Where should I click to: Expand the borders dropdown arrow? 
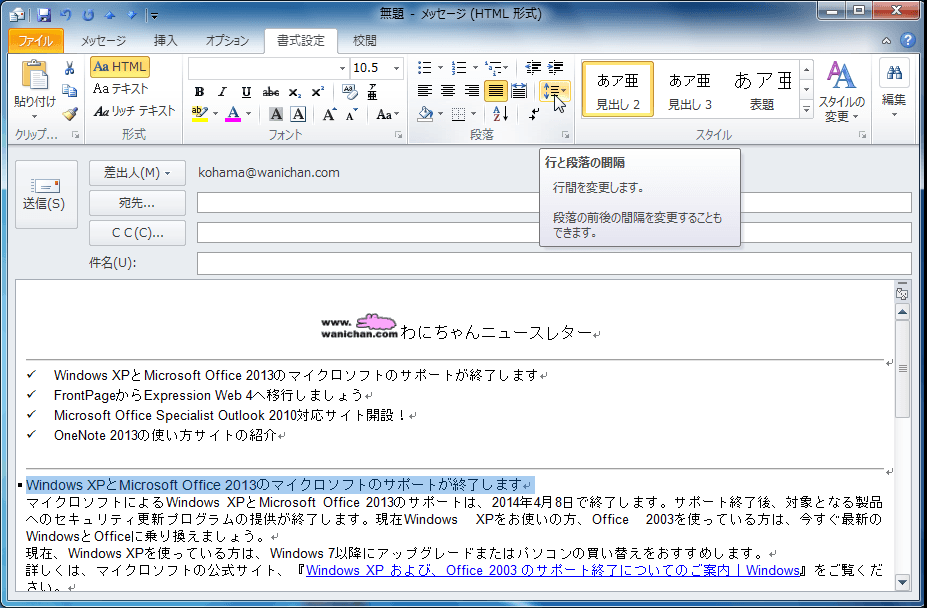pos(474,114)
